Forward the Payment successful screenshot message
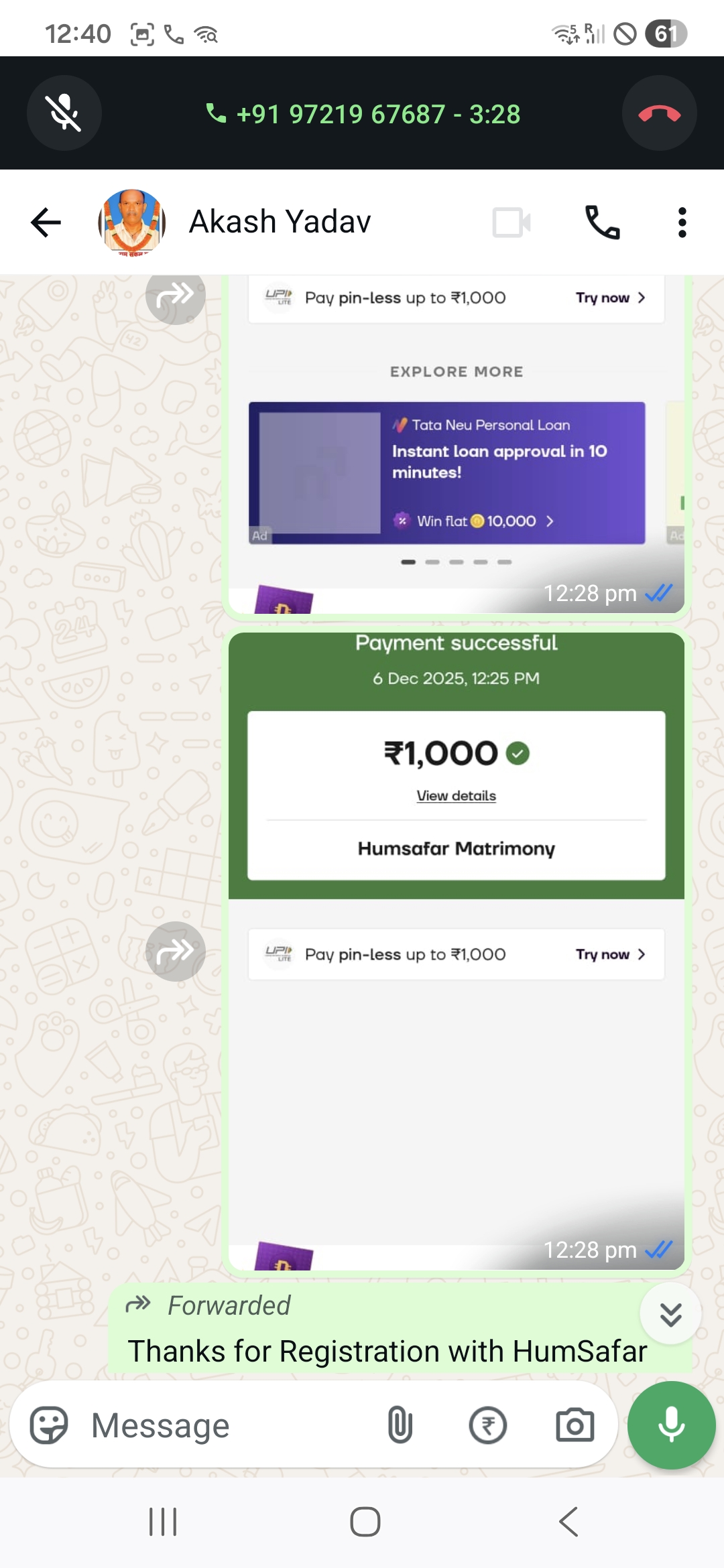 [176, 952]
